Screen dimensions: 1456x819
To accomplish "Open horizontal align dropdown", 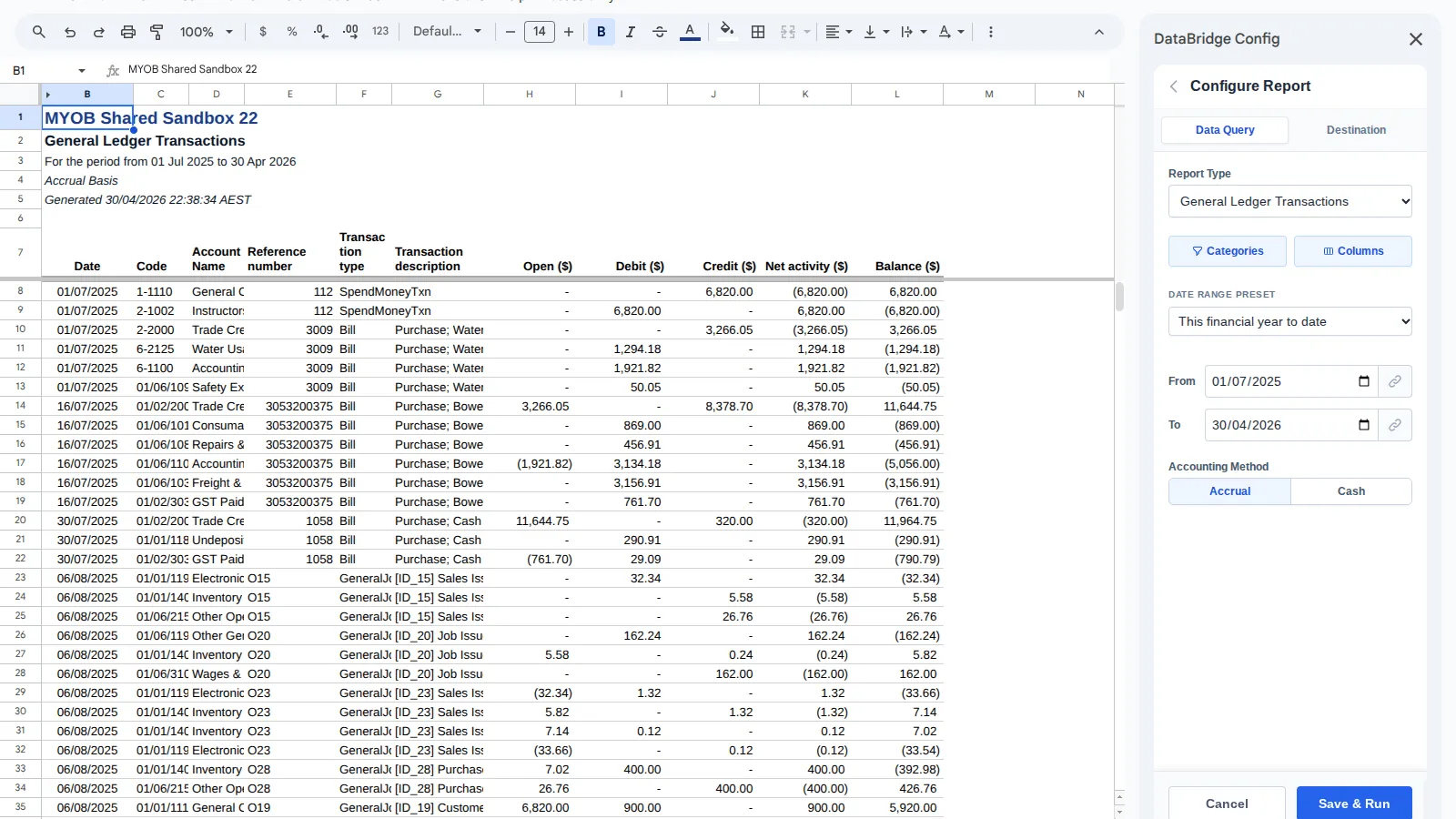I will click(838, 32).
